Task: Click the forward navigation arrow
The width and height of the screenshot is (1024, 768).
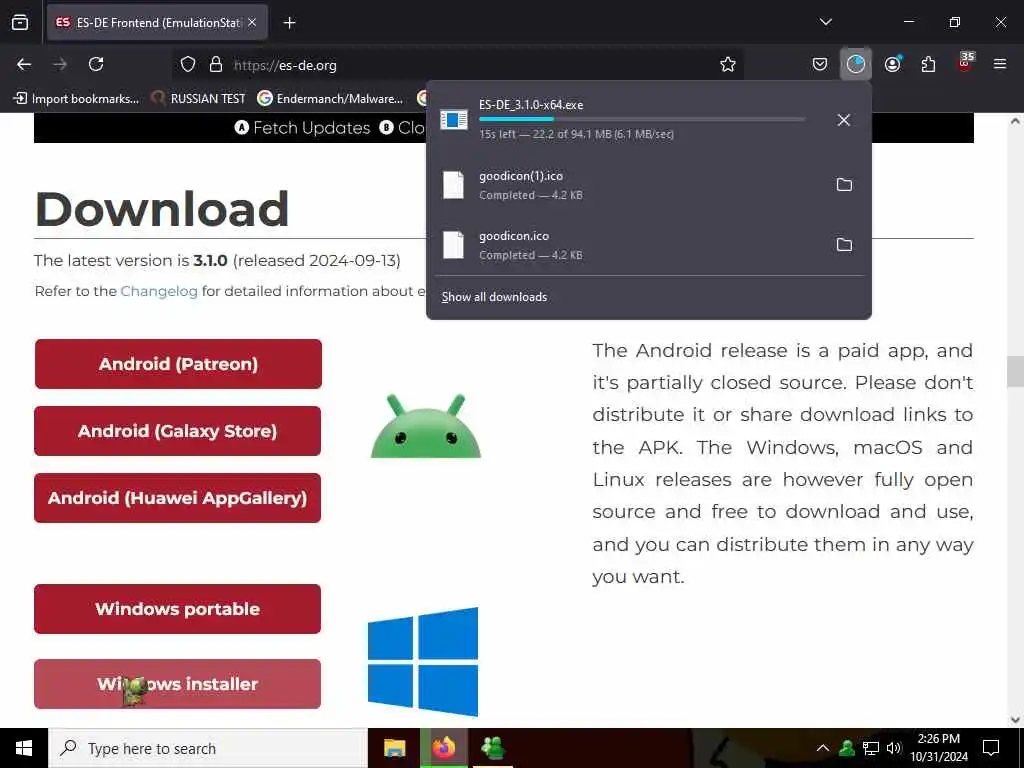Action: (60, 64)
